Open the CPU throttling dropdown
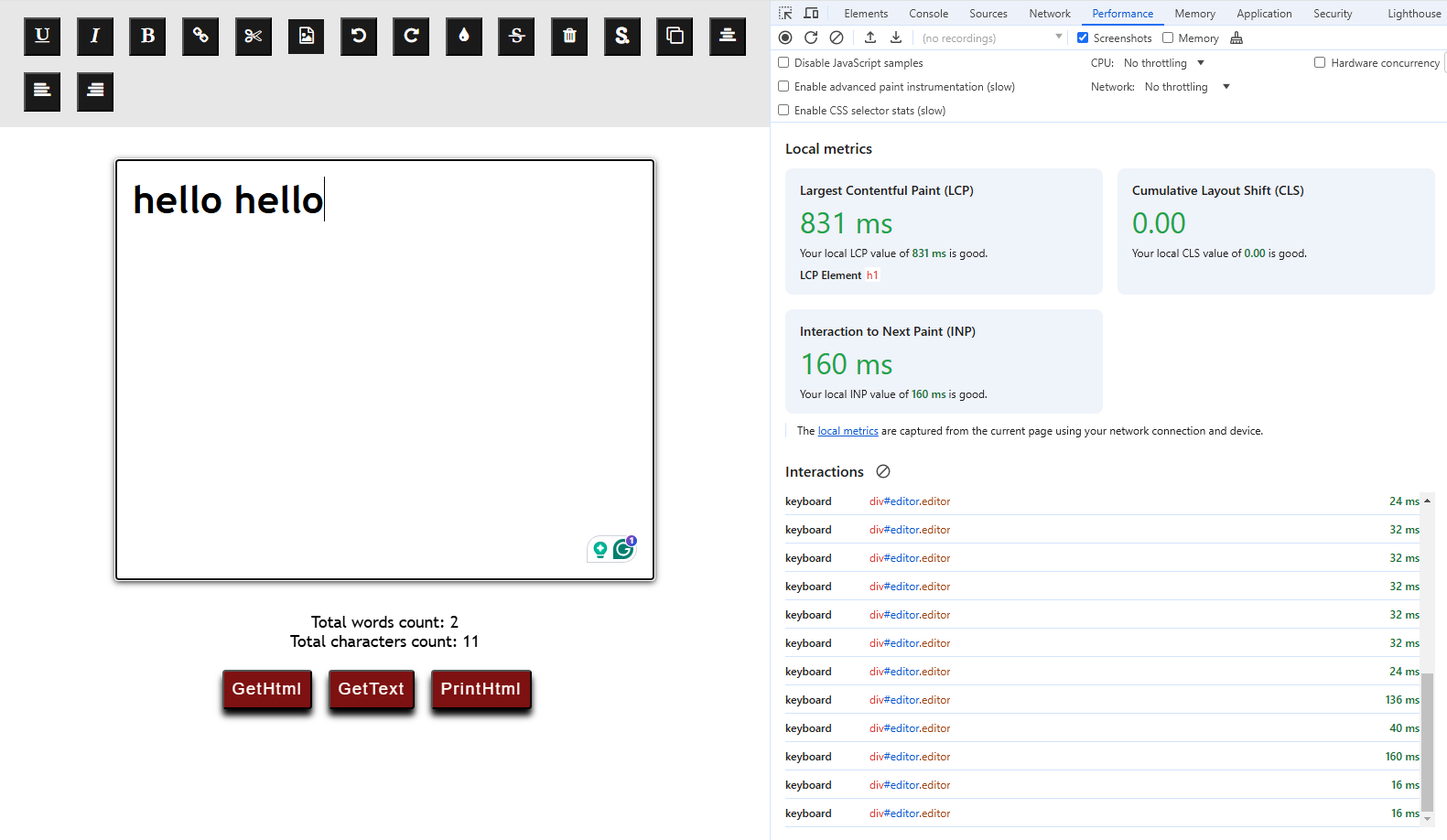Image resolution: width=1447 pixels, height=840 pixels. coord(1164,63)
